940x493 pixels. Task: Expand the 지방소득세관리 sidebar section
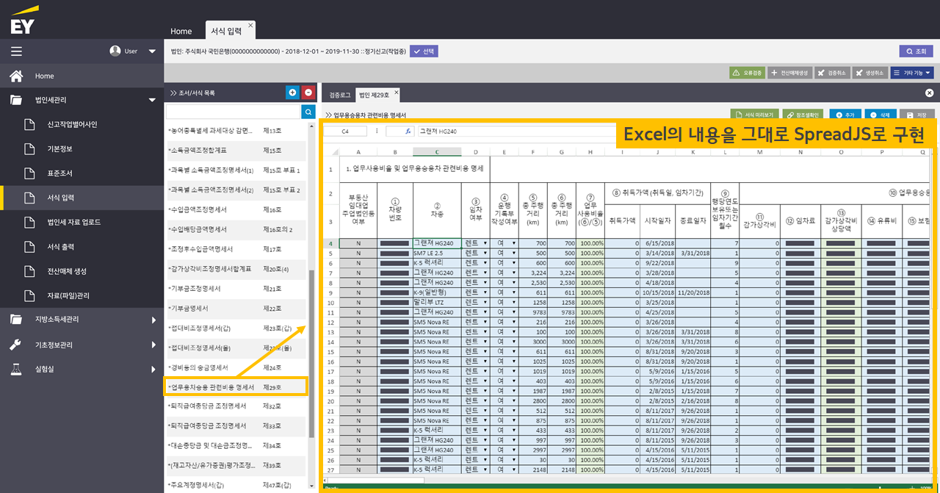pos(82,320)
